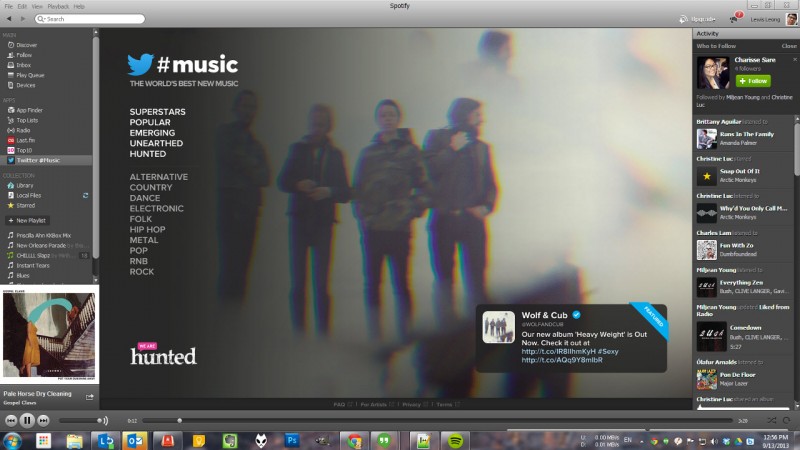The width and height of the screenshot is (800, 450).
Task: Open the App Finder
Action: (29, 109)
